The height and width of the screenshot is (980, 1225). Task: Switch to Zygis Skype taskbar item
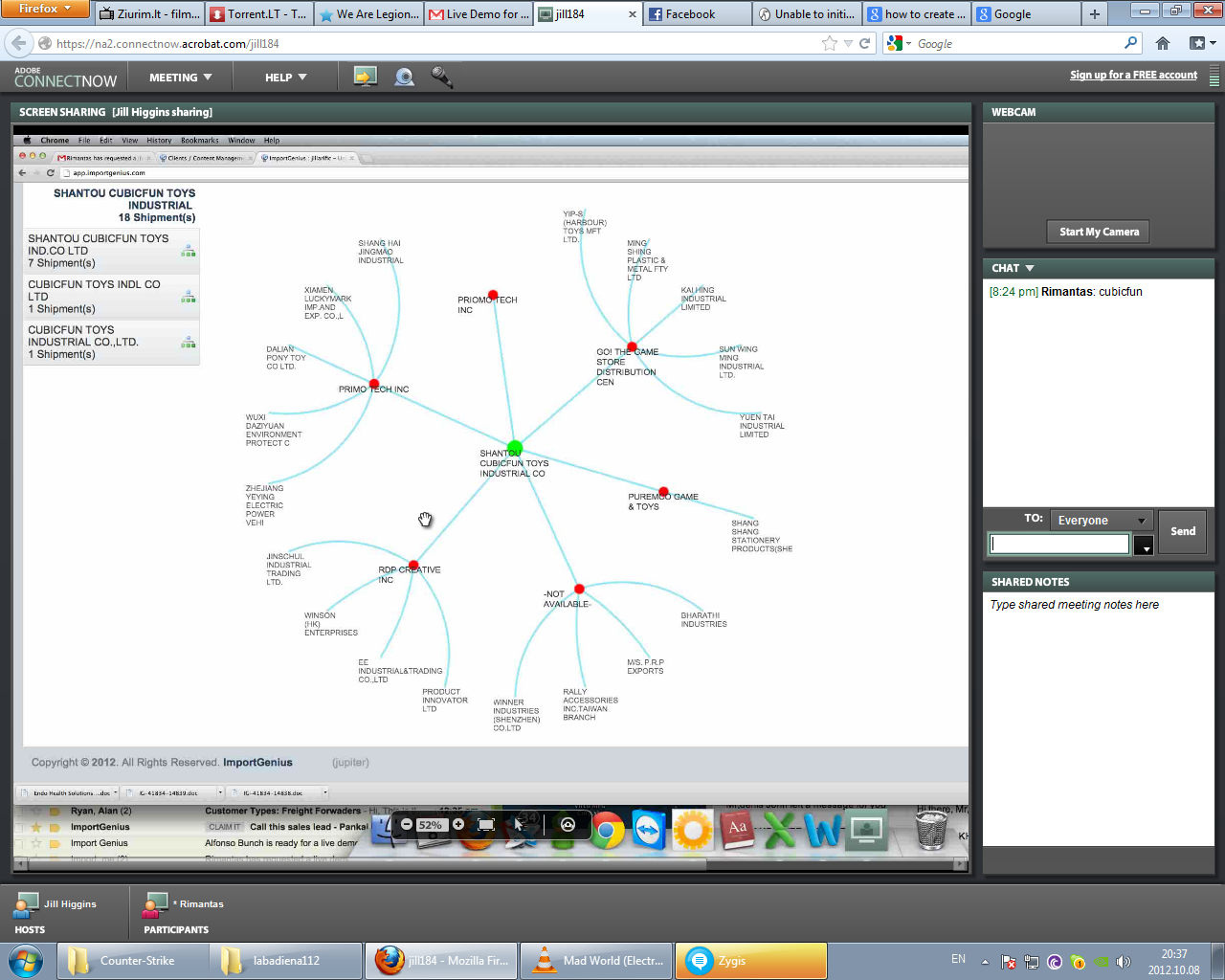pos(751,961)
